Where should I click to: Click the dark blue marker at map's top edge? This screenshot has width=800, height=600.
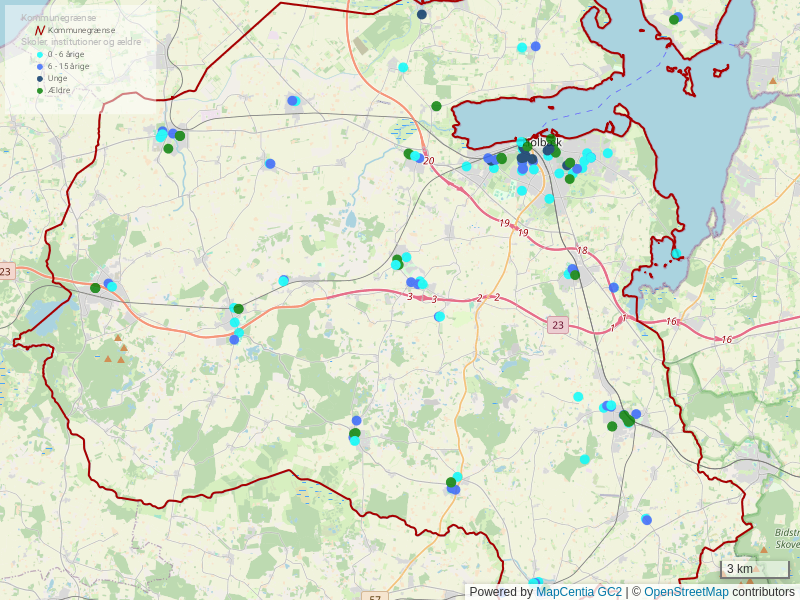click(x=422, y=14)
